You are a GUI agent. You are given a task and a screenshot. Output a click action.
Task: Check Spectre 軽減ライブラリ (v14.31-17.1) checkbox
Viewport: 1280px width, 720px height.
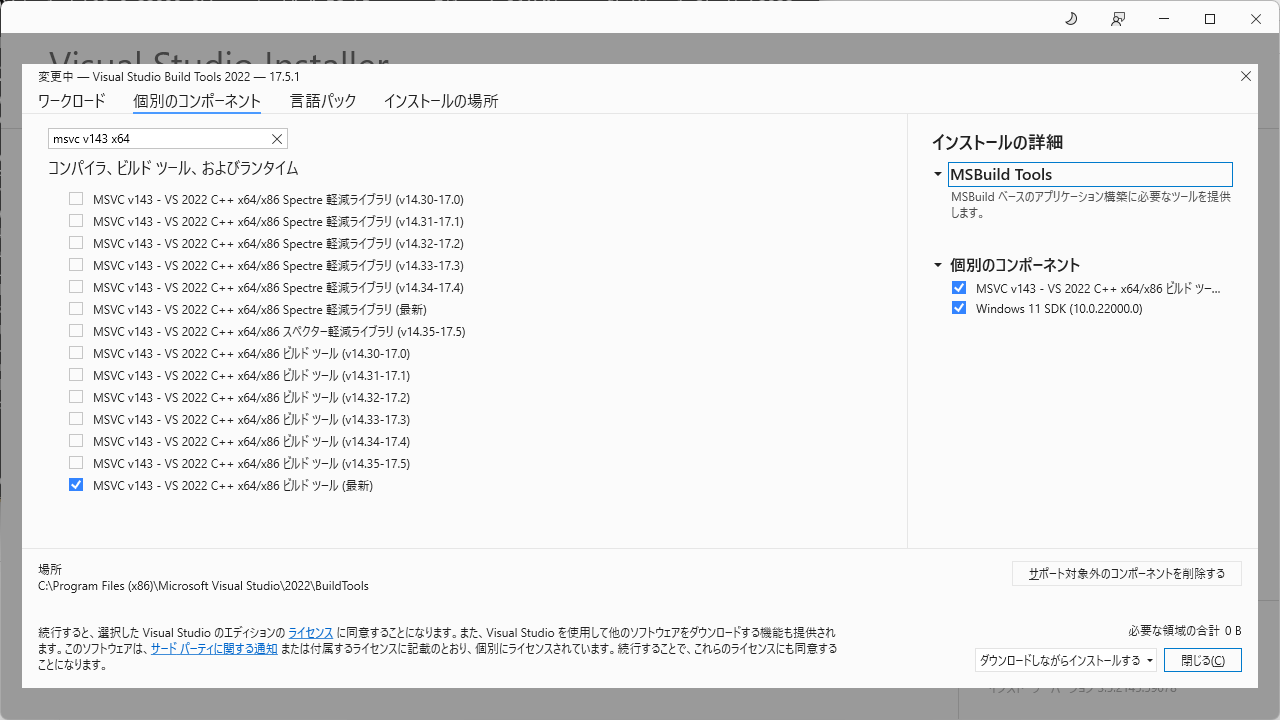pyautogui.click(x=76, y=221)
